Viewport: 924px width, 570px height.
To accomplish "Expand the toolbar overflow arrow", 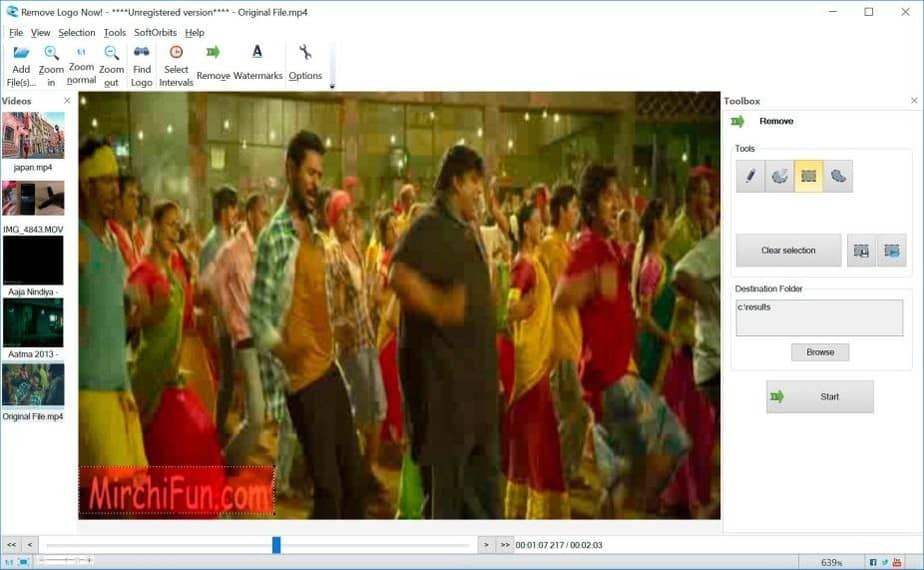I will click(x=332, y=86).
